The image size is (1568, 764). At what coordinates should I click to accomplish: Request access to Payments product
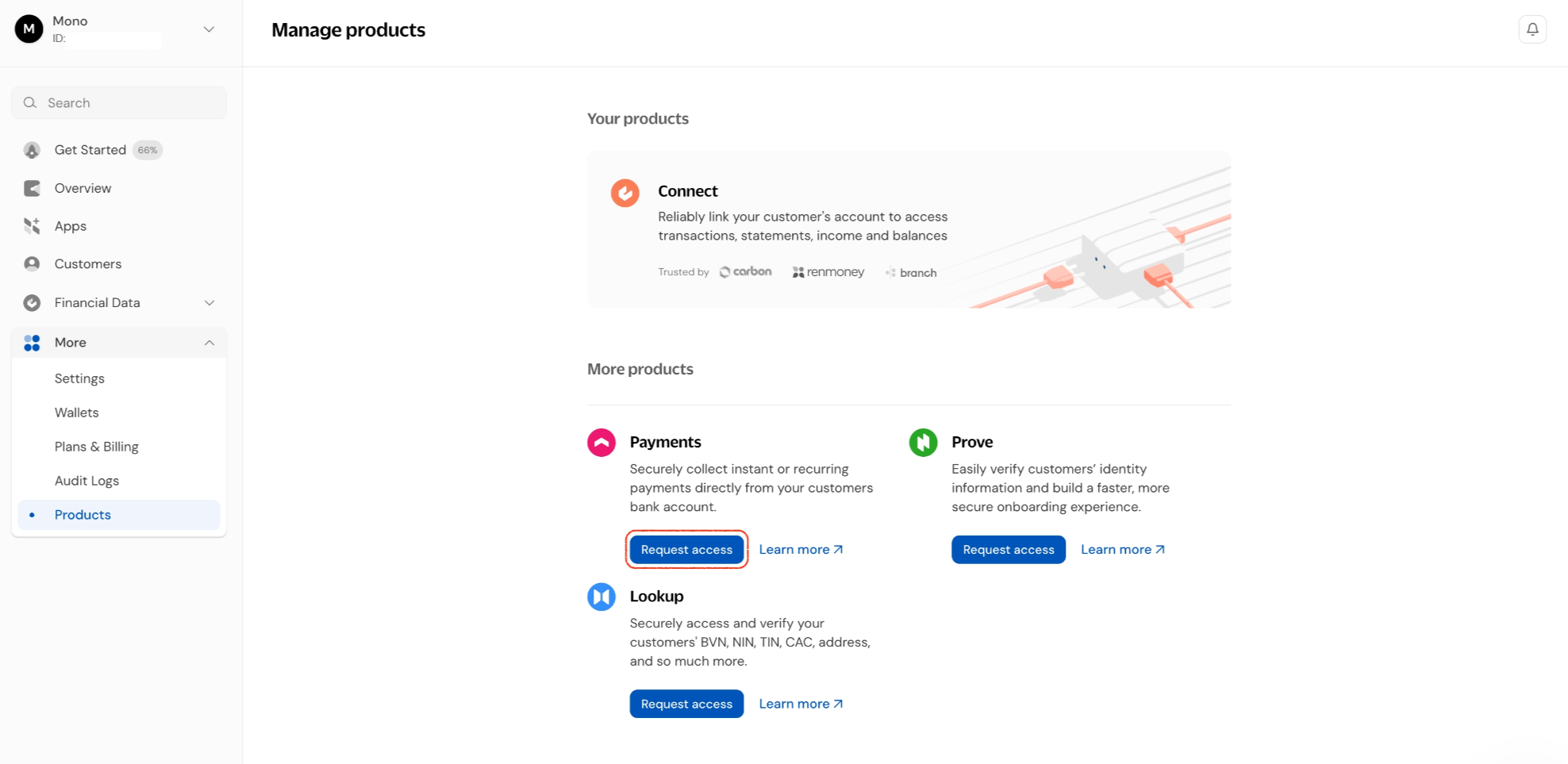click(686, 550)
